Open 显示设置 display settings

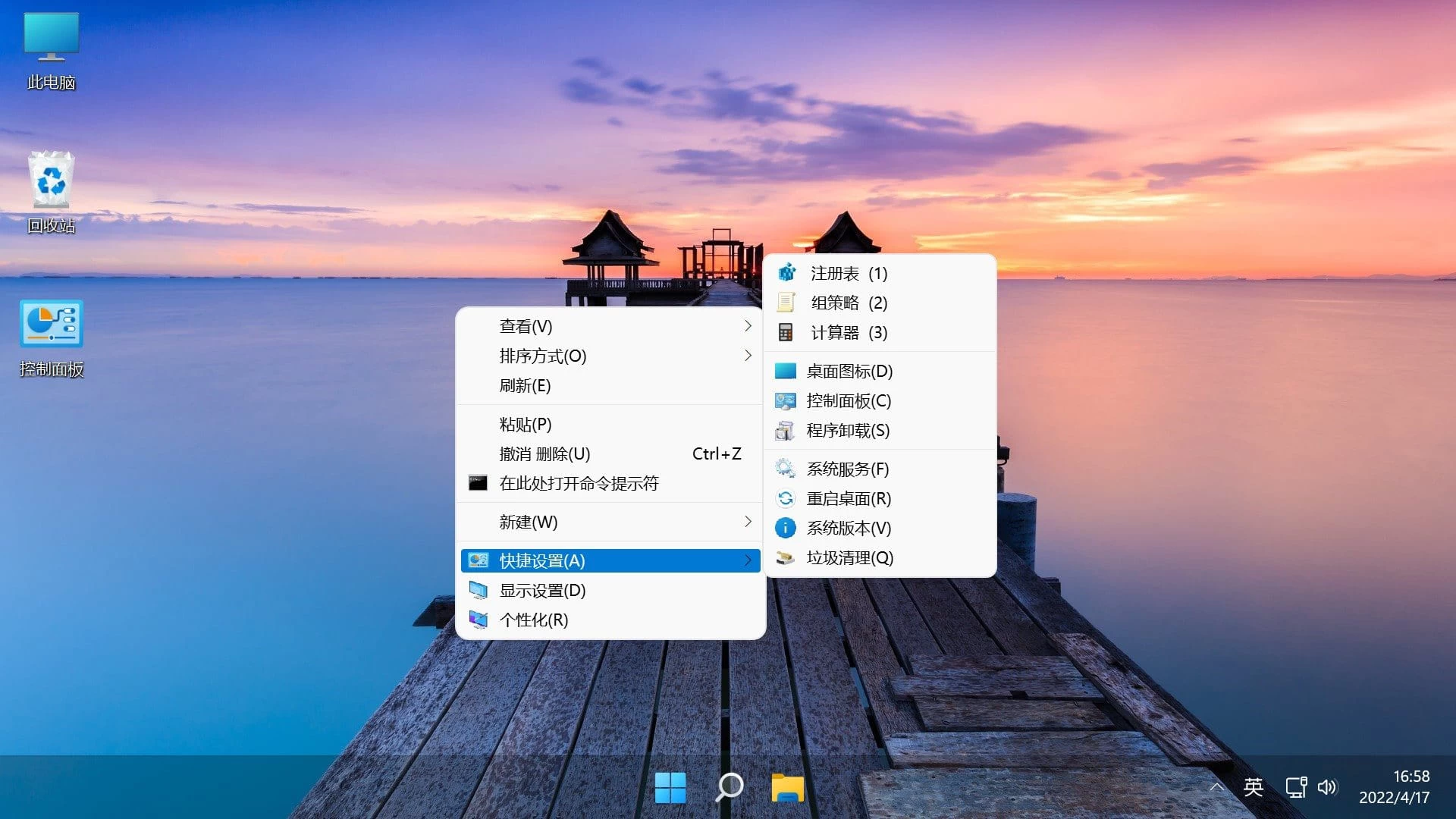pyautogui.click(x=541, y=590)
